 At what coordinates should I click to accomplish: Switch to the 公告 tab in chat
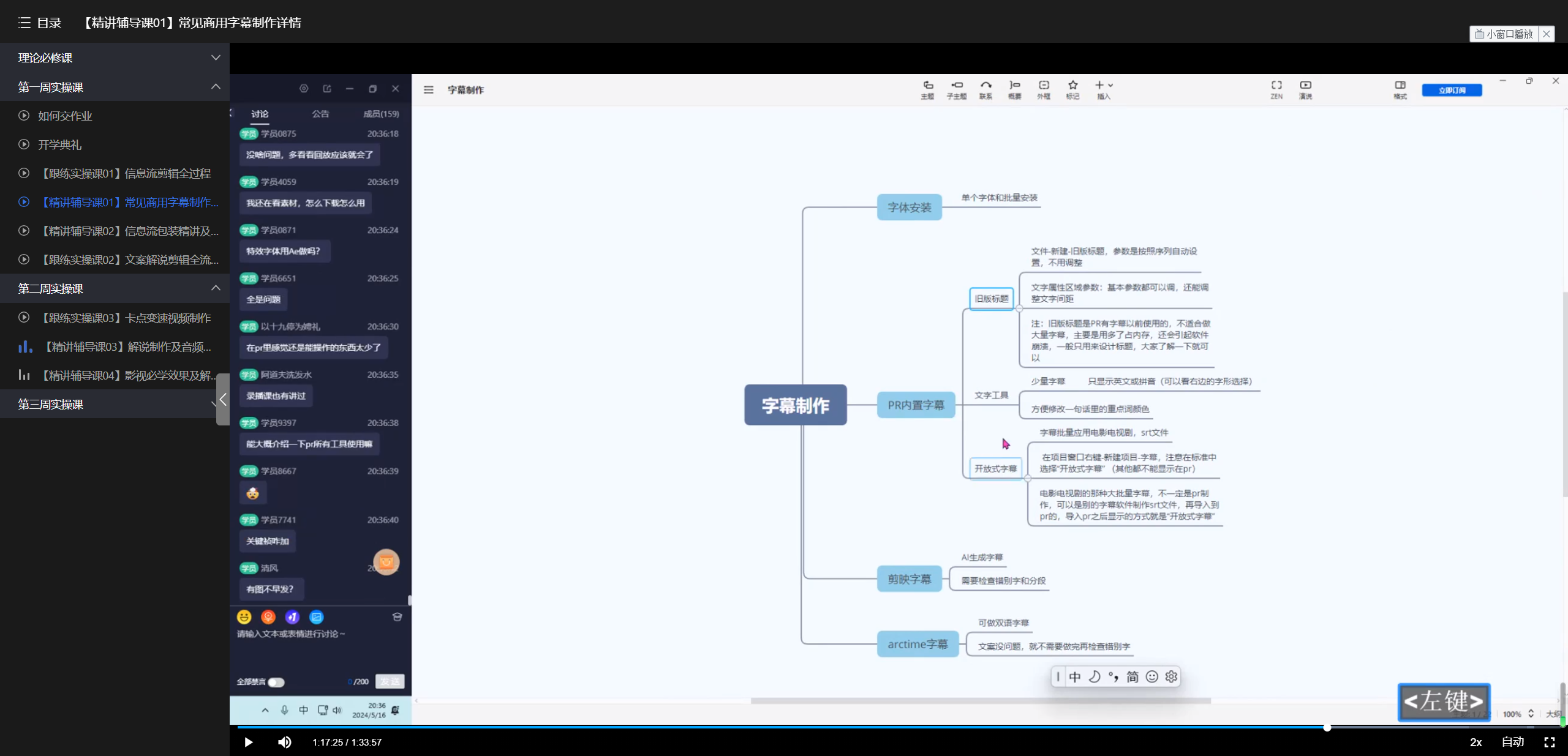[x=320, y=114]
